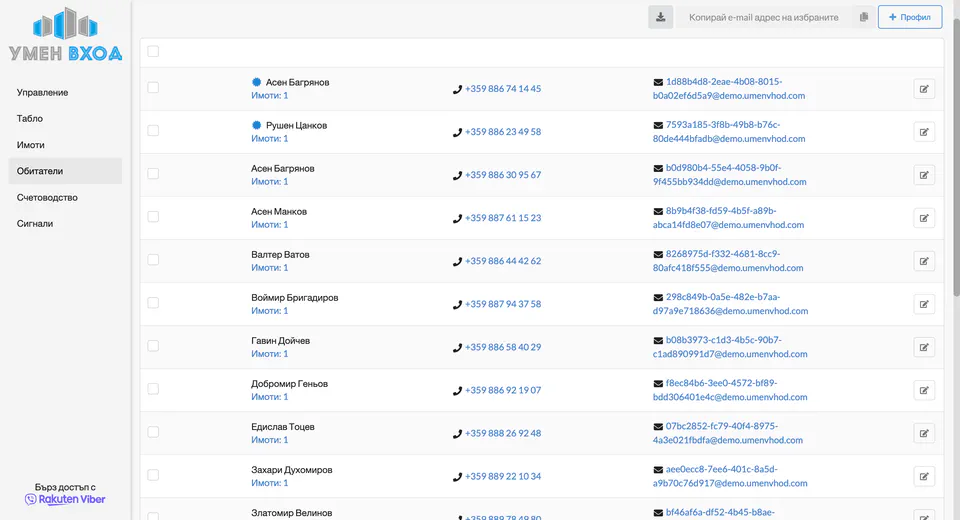960x520 pixels.
Task: Click the Умен Вход logo
Action: (x=65, y=36)
